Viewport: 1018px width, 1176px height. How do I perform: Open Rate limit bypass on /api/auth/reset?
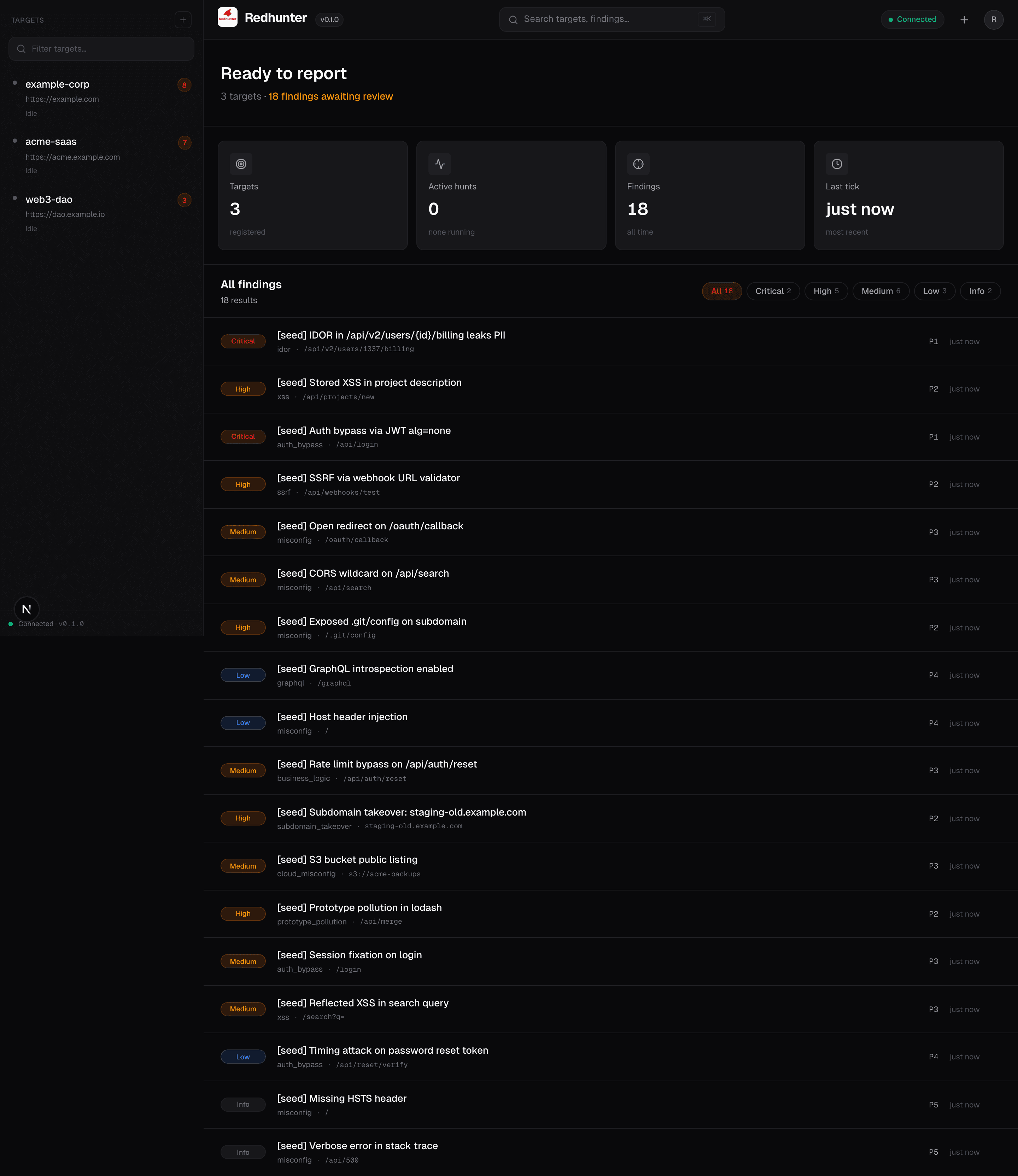pos(610,771)
